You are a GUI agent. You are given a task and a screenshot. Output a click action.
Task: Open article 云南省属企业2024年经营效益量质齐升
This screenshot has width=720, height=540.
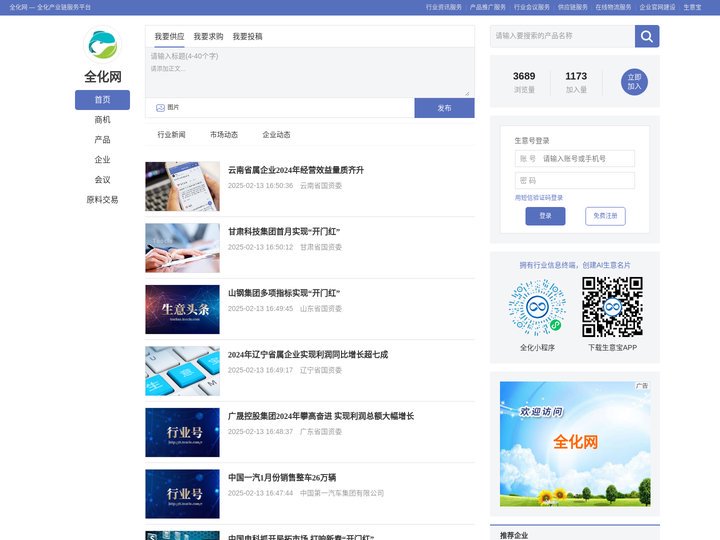[296, 170]
